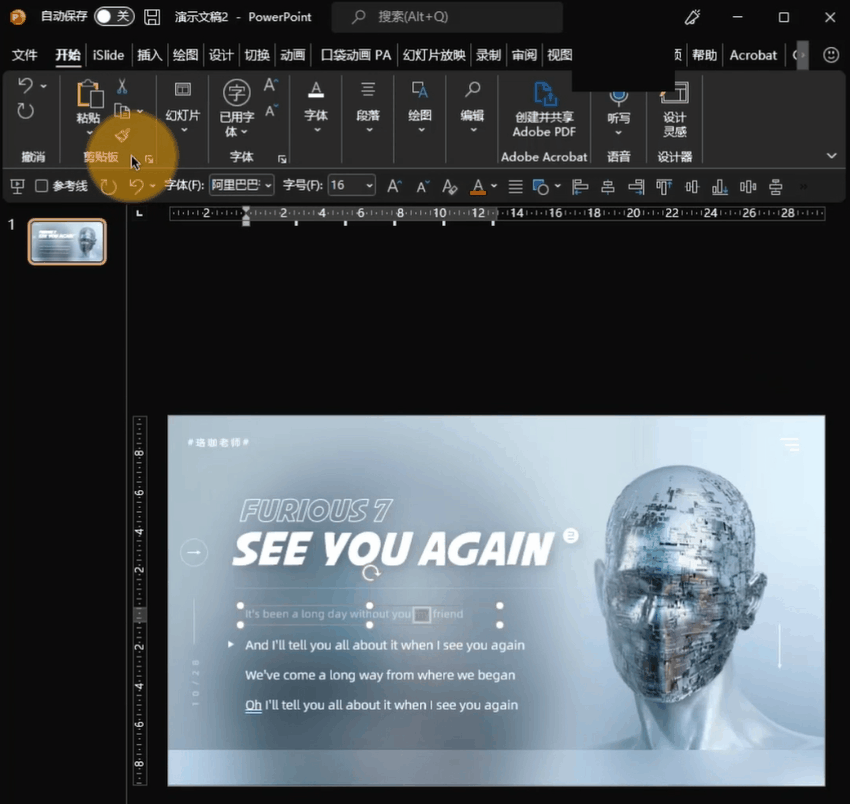Switch to the iSlide tab
This screenshot has height=804, width=850.
point(108,55)
